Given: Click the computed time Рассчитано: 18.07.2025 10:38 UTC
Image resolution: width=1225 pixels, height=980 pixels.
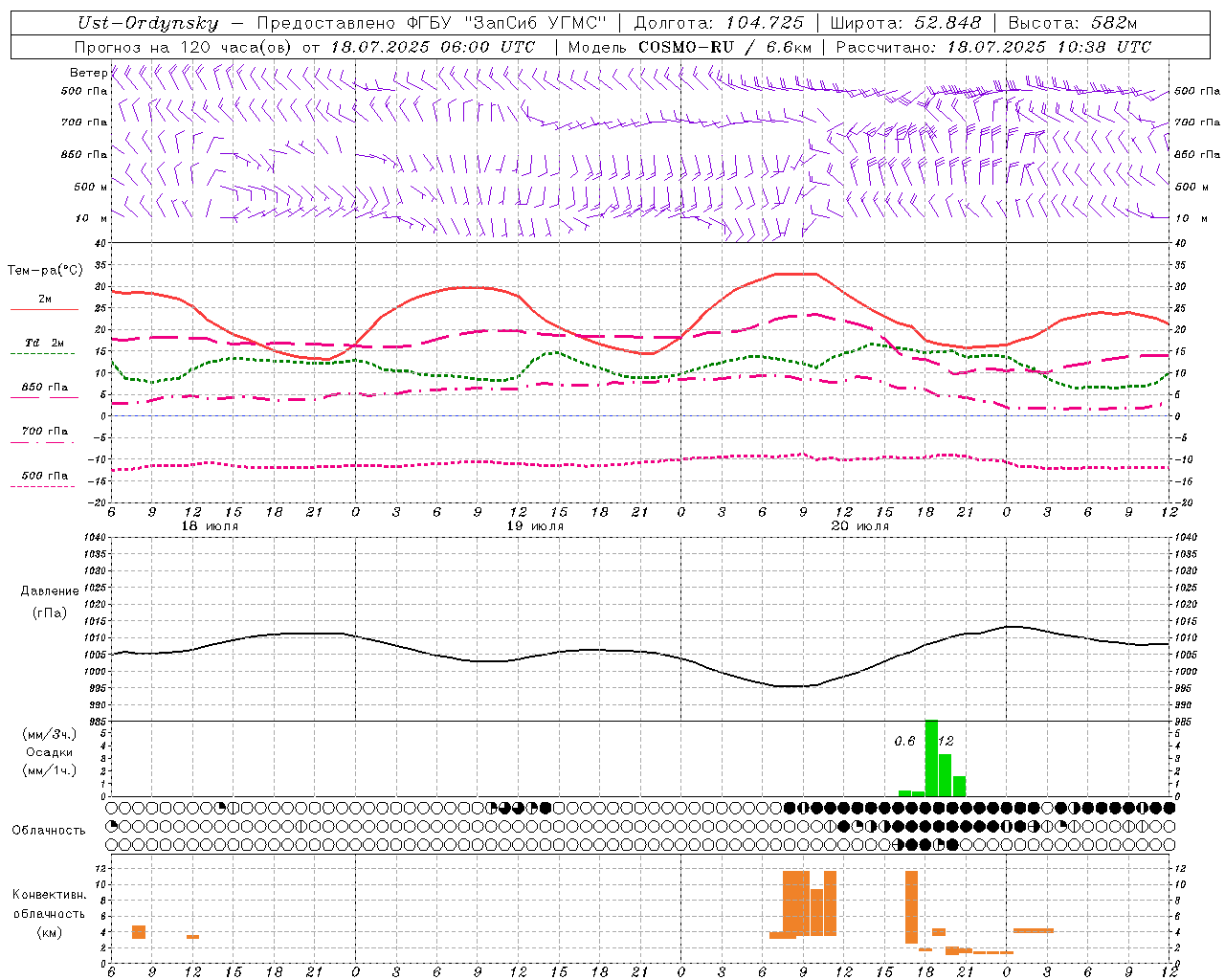Looking at the screenshot, I should [x=993, y=47].
